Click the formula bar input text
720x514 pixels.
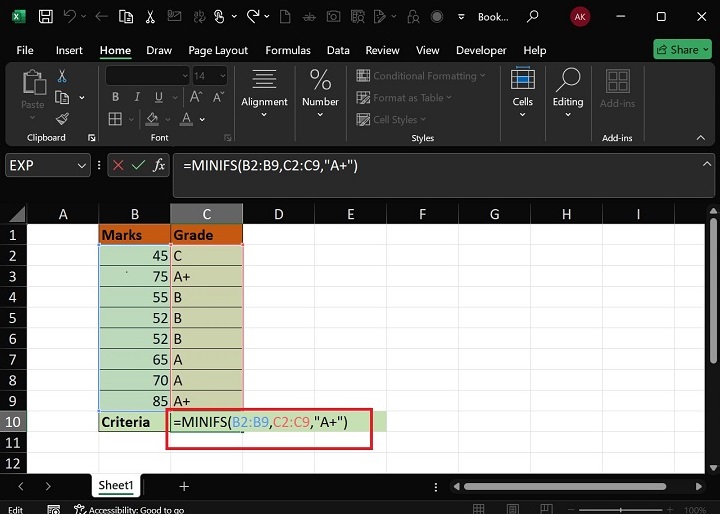tap(270, 165)
